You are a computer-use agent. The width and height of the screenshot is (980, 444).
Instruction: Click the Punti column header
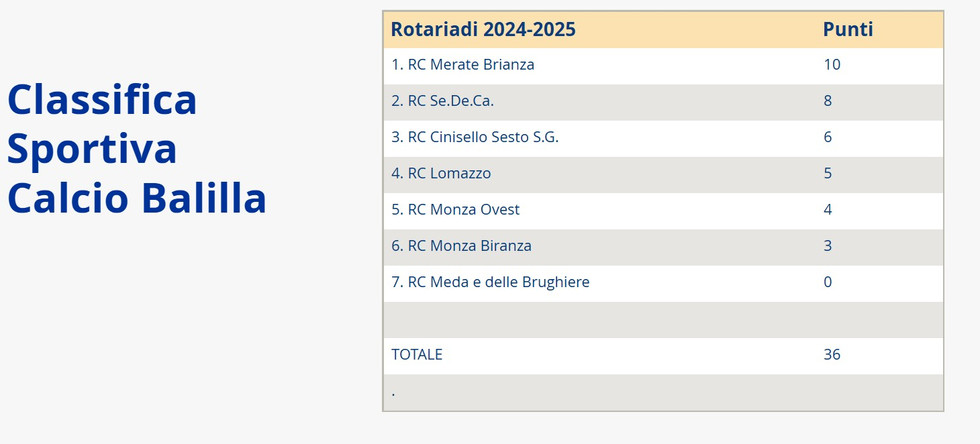[848, 29]
